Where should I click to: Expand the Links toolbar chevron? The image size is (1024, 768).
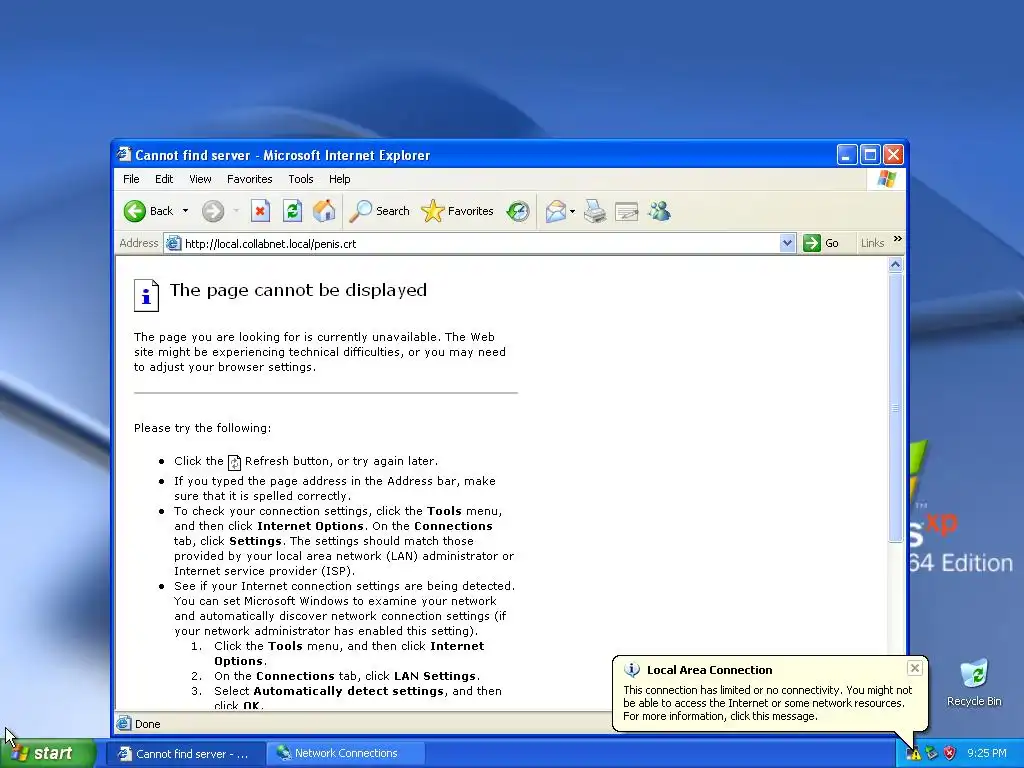pyautogui.click(x=898, y=239)
